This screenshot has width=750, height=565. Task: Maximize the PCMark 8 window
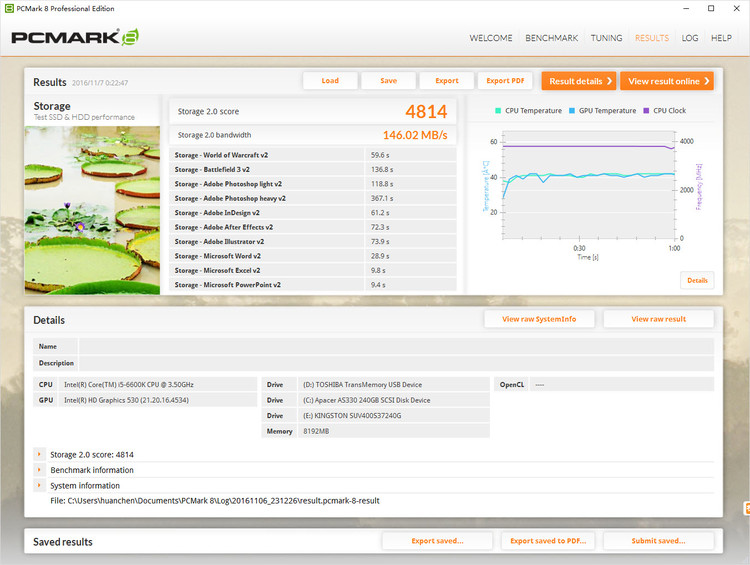click(x=711, y=8)
